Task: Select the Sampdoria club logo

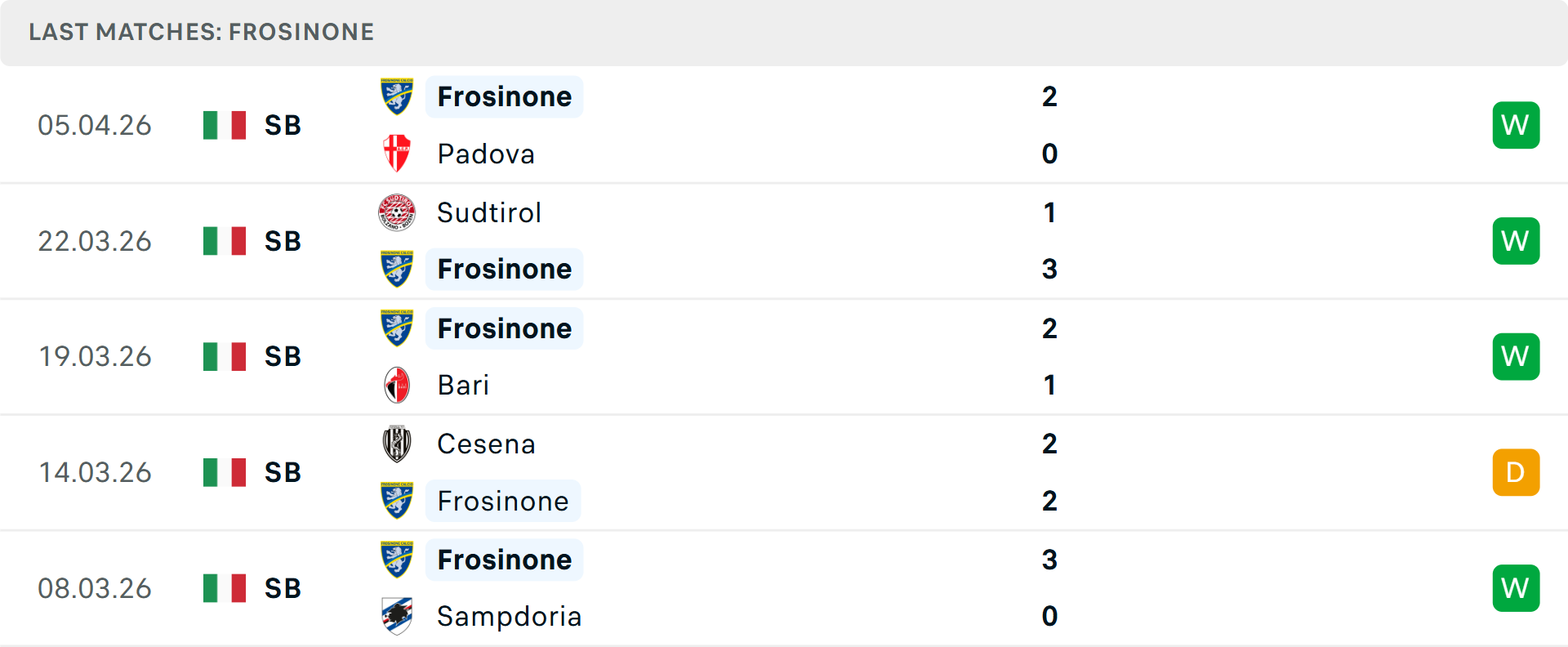Action: [x=398, y=617]
